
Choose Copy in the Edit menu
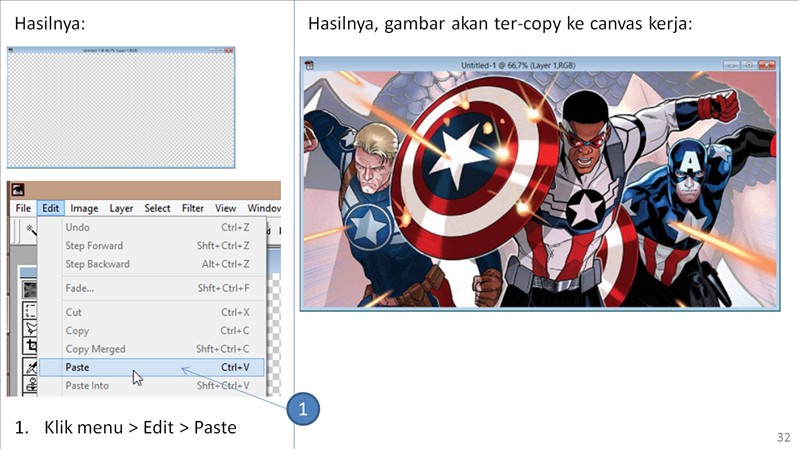pyautogui.click(x=152, y=330)
